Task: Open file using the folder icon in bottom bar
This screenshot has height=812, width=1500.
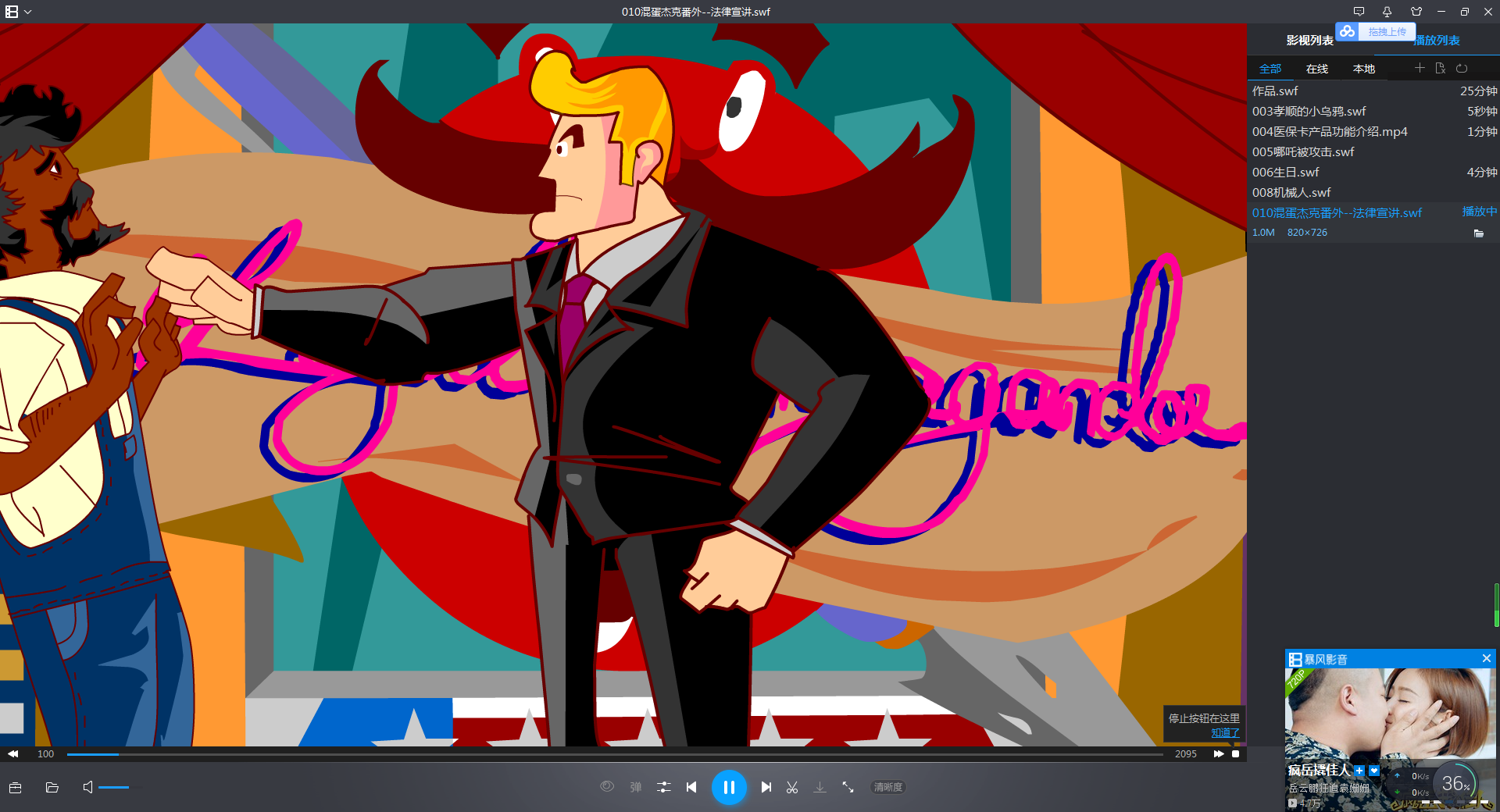Action: tap(52, 787)
